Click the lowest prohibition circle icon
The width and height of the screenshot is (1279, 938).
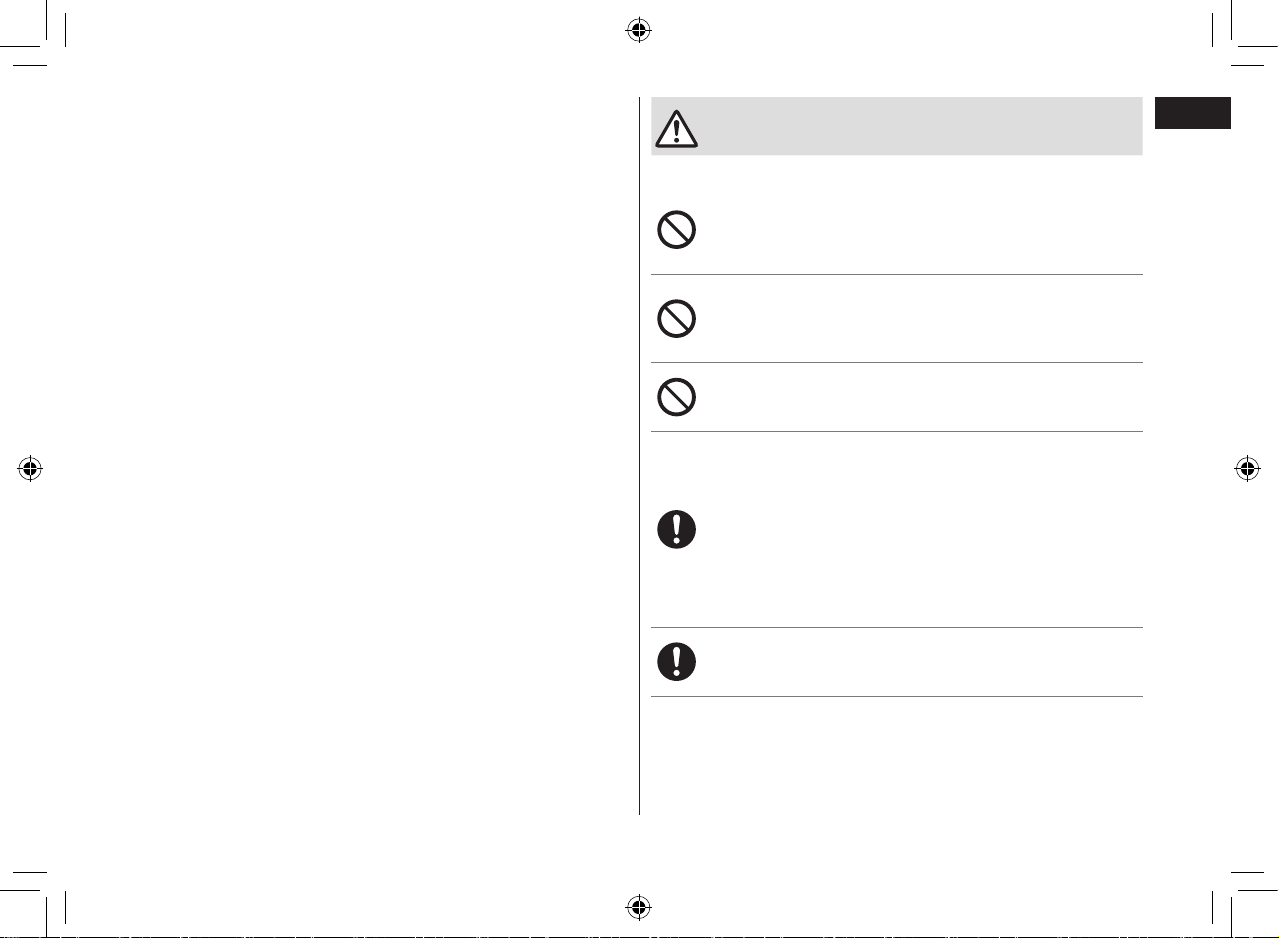(x=676, y=398)
